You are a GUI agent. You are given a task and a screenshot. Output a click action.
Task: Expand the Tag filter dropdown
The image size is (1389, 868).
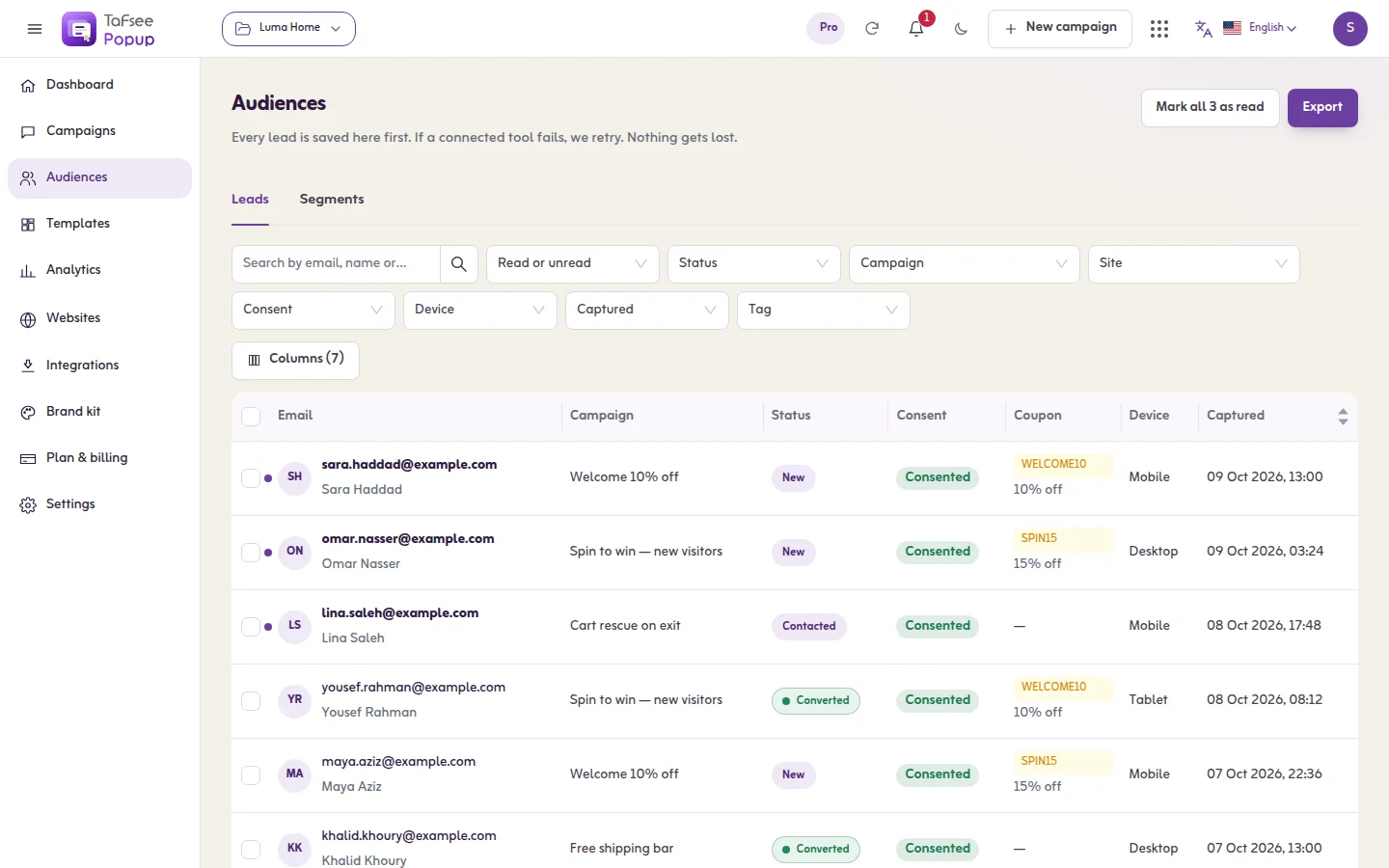point(824,311)
